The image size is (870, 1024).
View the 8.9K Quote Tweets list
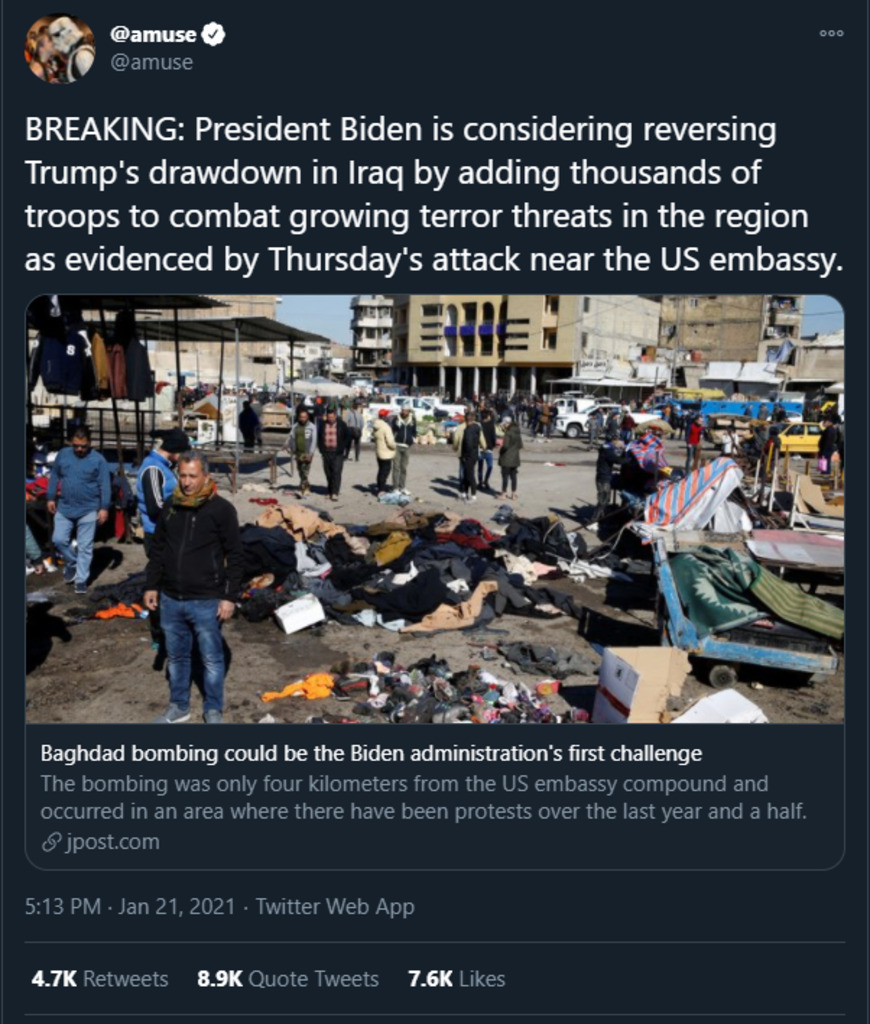point(288,979)
